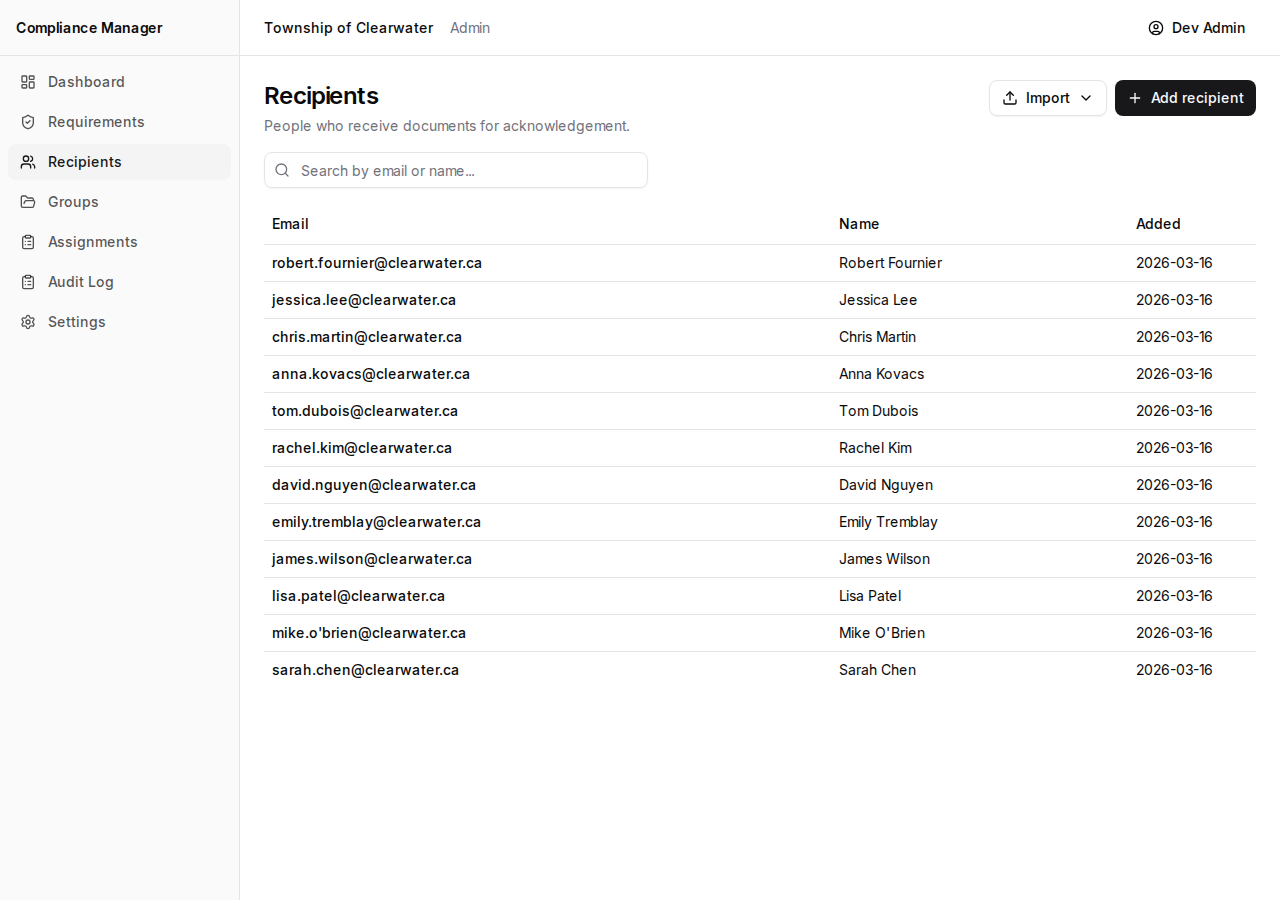Click the Admin label in header
This screenshot has height=900, width=1280.
point(470,28)
